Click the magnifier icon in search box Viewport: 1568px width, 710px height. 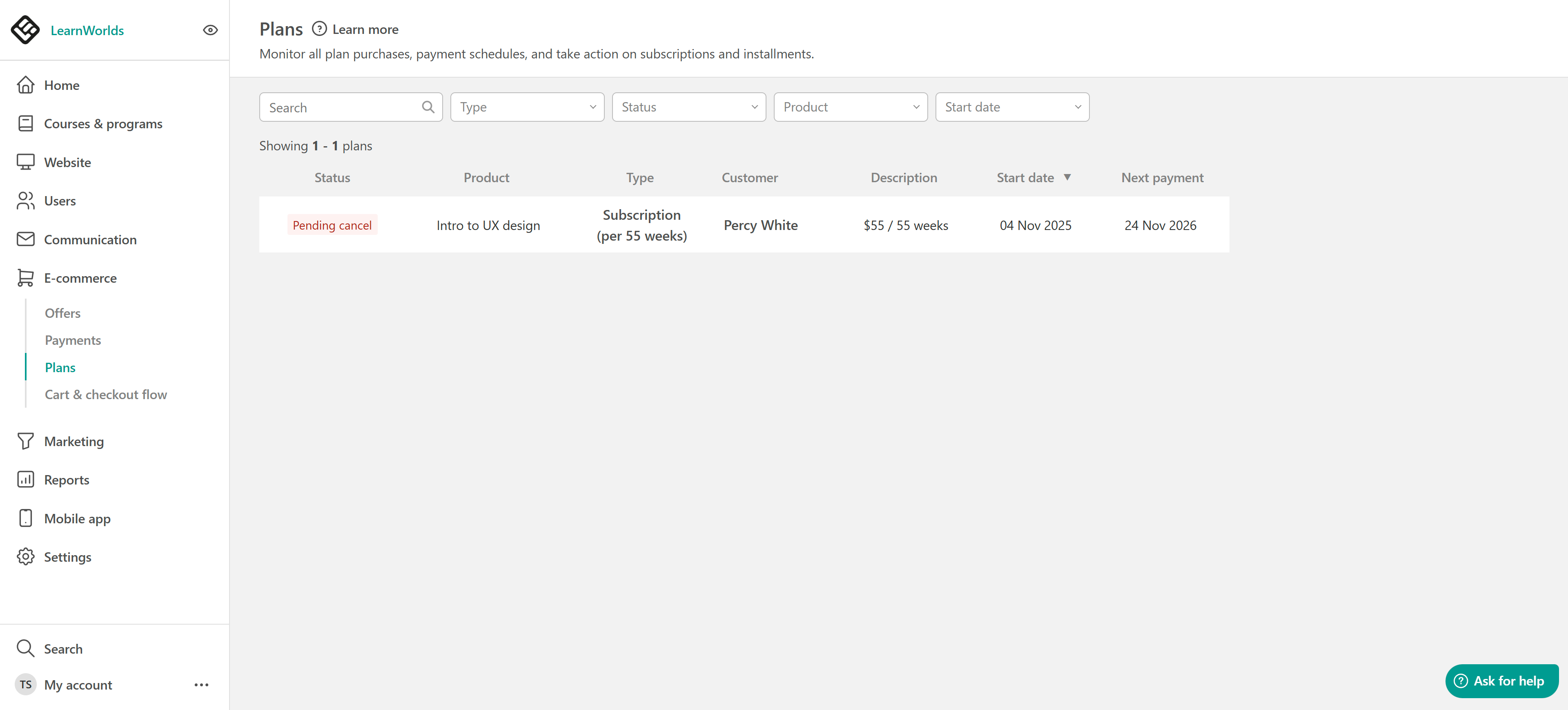click(x=428, y=107)
